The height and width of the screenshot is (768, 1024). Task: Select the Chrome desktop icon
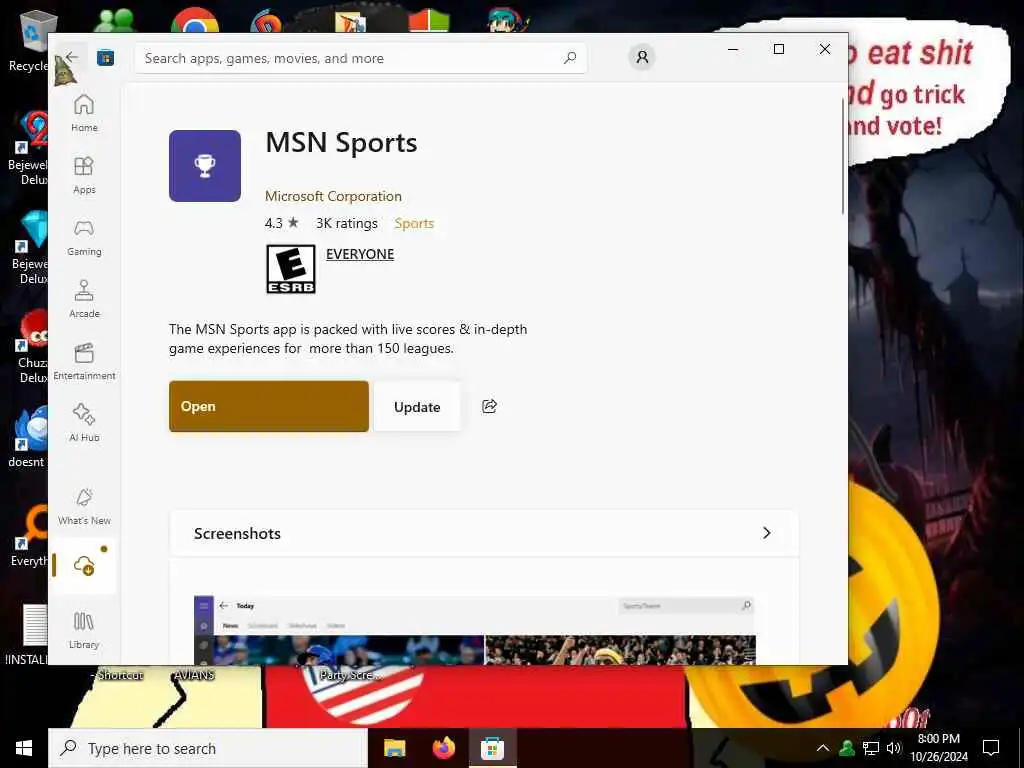click(x=195, y=20)
